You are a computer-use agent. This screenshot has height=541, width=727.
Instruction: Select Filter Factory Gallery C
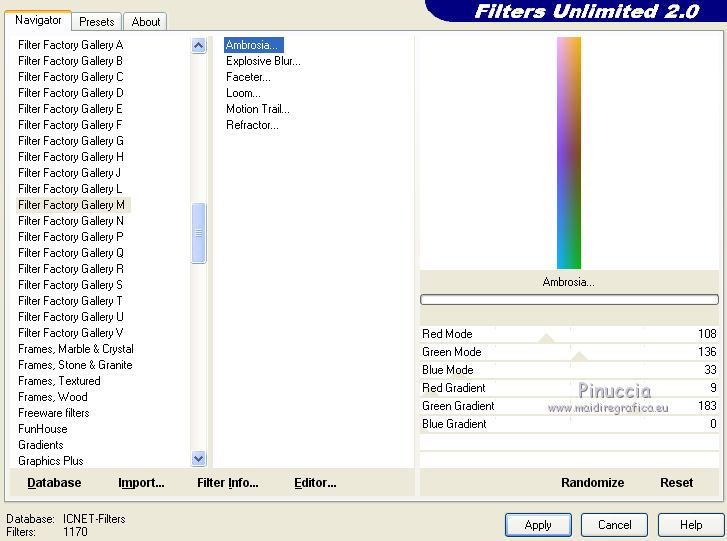tap(70, 77)
